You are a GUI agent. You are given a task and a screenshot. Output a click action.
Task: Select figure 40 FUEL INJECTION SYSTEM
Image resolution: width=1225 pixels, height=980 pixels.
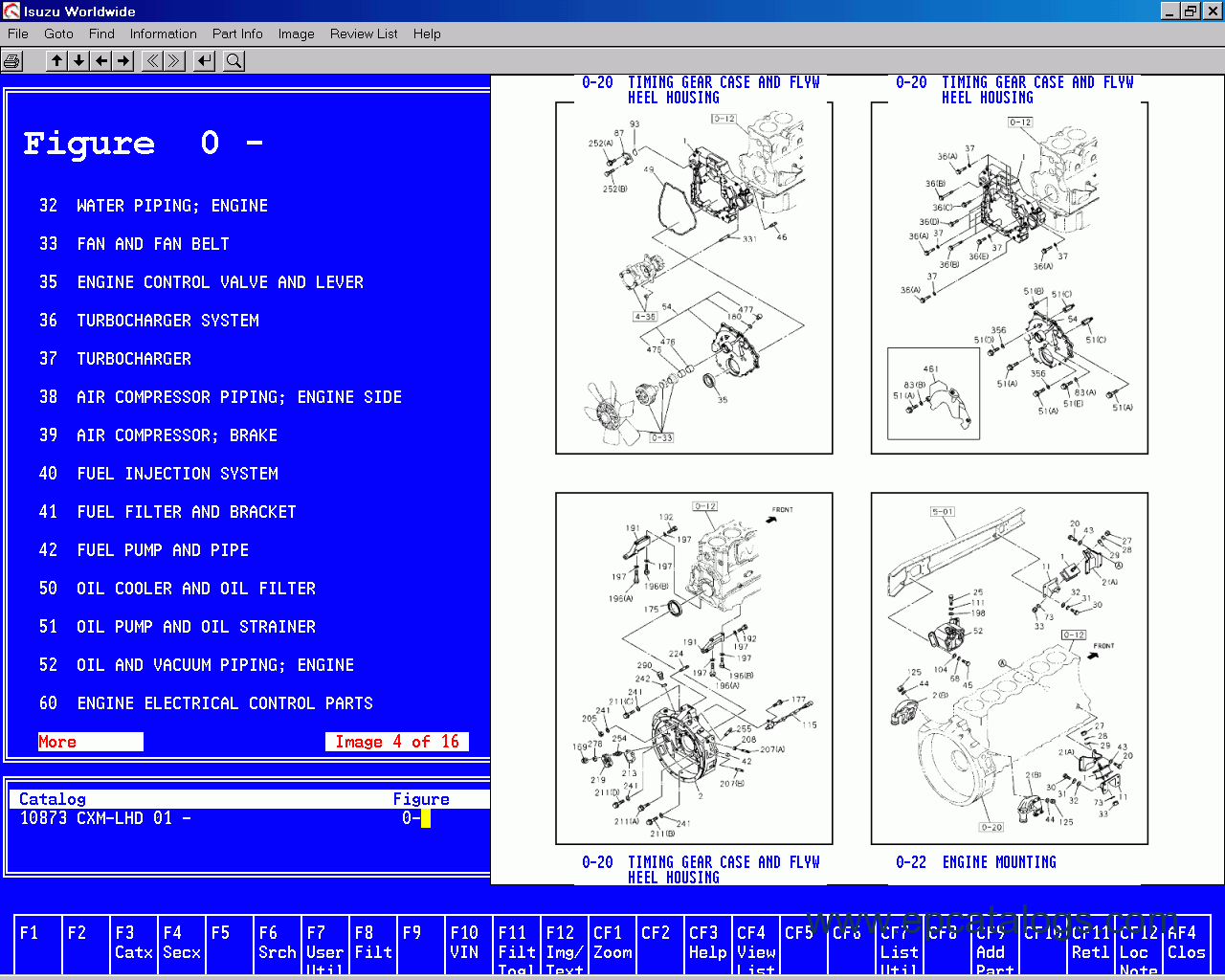point(158,474)
